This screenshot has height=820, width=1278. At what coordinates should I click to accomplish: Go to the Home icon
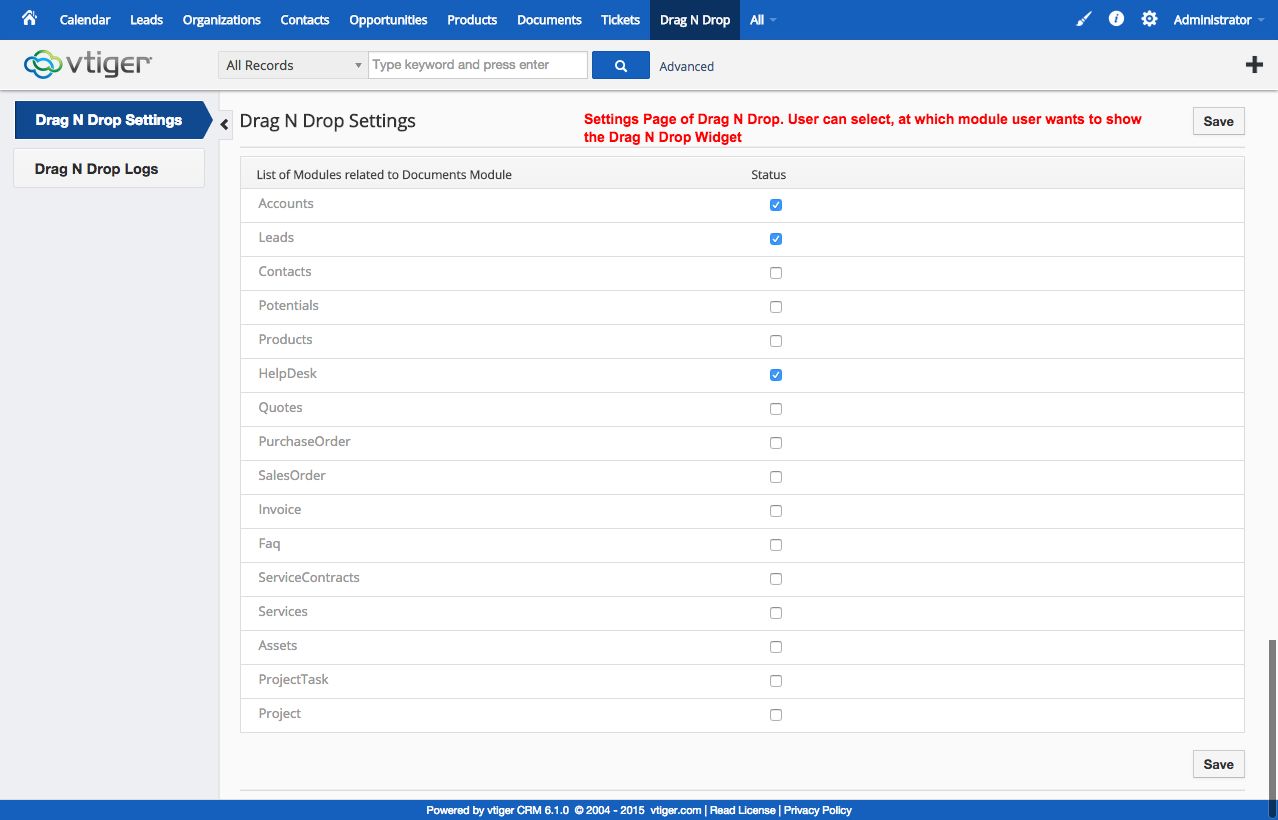[29, 18]
